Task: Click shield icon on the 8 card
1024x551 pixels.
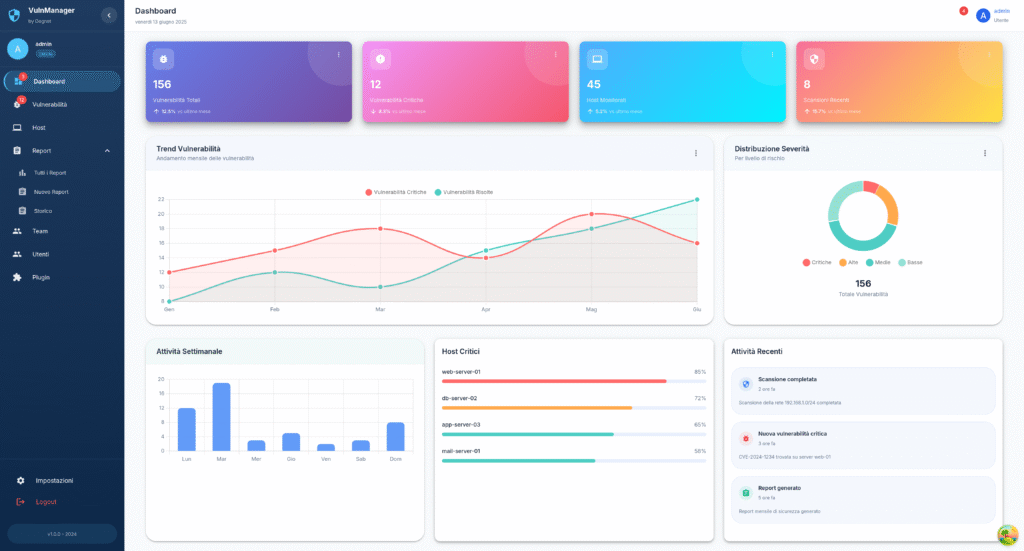Action: 814,59
